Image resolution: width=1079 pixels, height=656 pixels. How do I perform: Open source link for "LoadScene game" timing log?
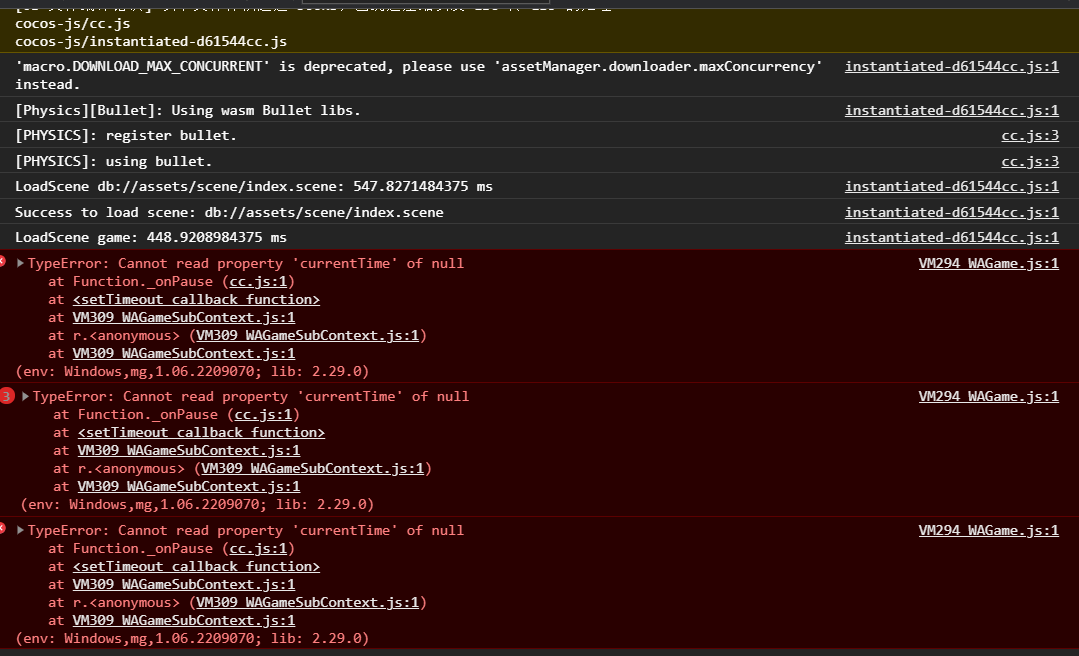coord(951,238)
